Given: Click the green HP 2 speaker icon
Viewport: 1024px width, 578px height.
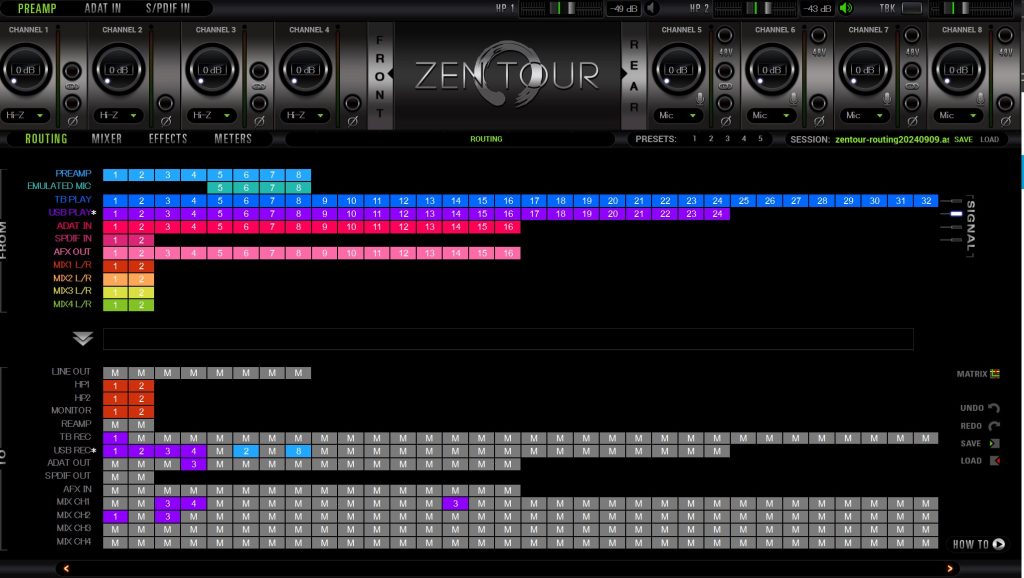Looking at the screenshot, I should pyautogui.click(x=847, y=9).
